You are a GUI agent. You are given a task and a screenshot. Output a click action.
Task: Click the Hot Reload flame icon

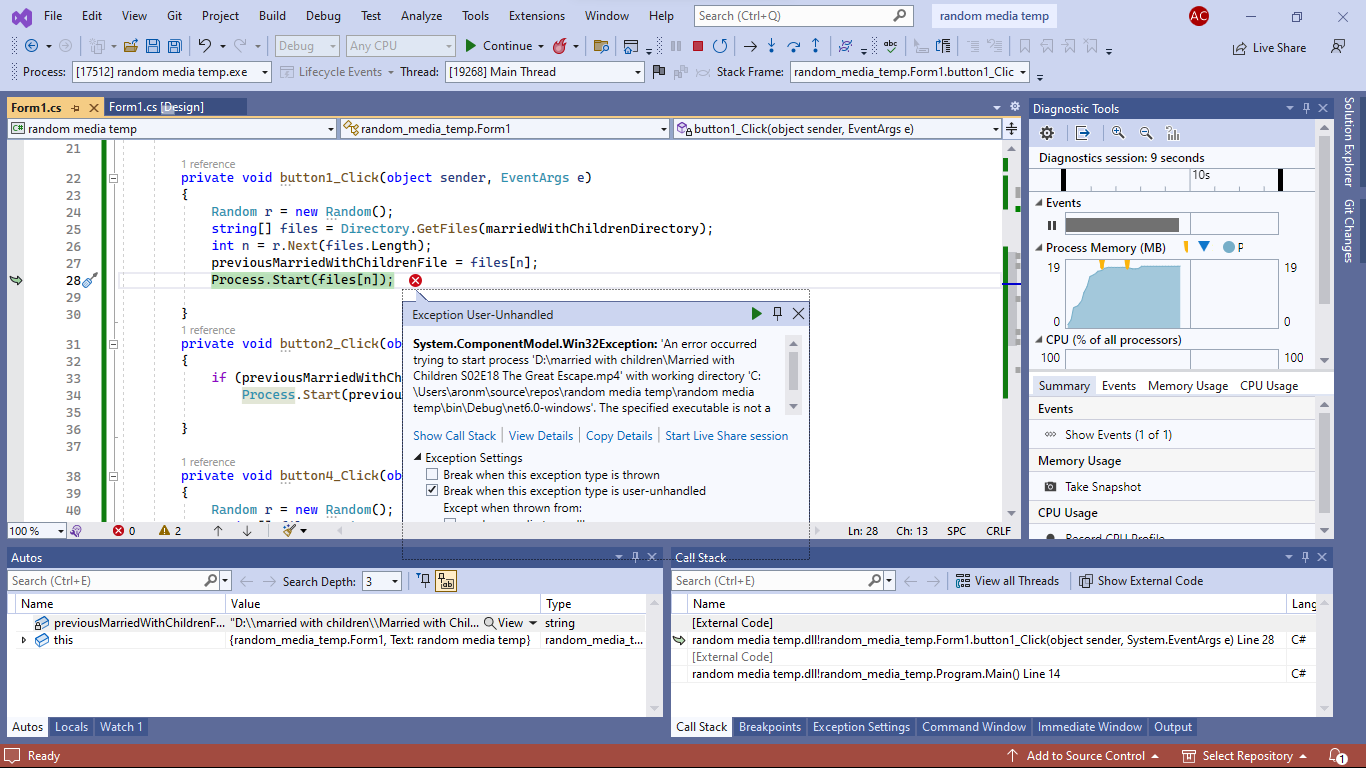coord(560,46)
